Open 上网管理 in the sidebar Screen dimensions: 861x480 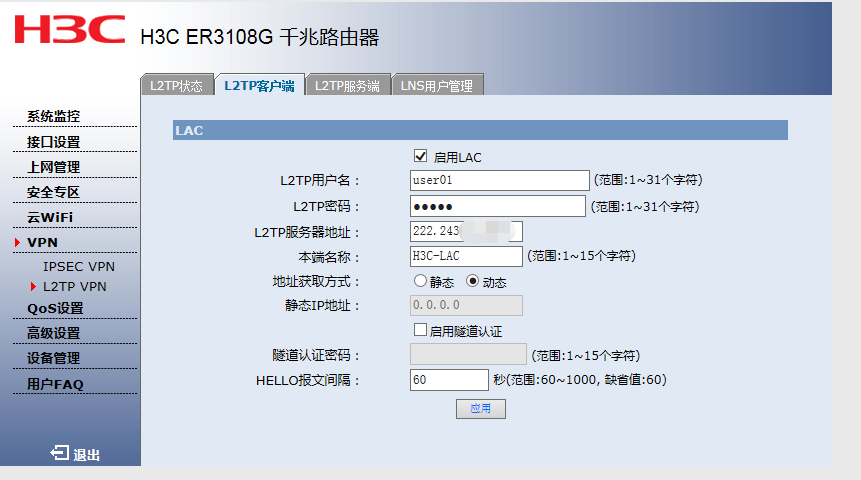click(x=53, y=167)
